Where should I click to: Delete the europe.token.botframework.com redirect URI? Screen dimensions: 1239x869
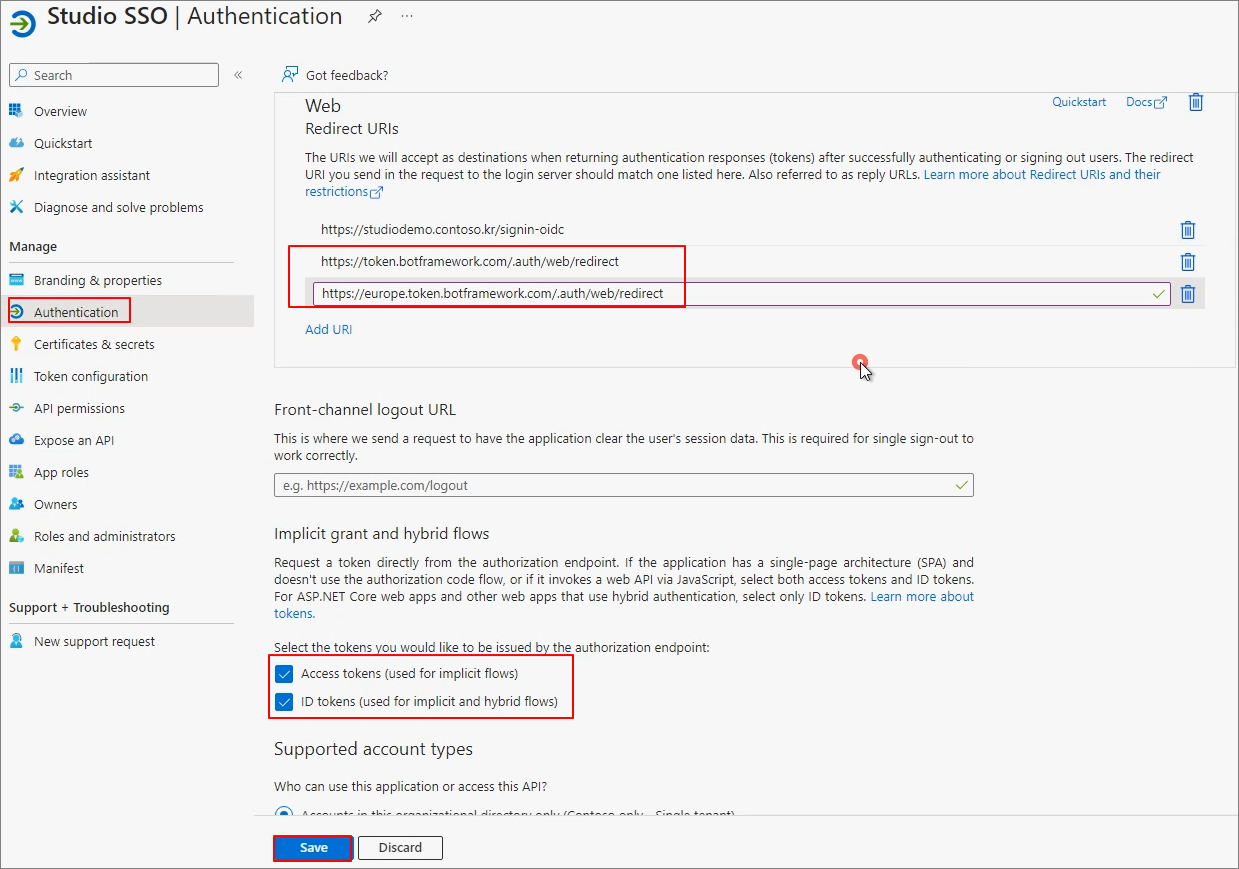click(1188, 294)
